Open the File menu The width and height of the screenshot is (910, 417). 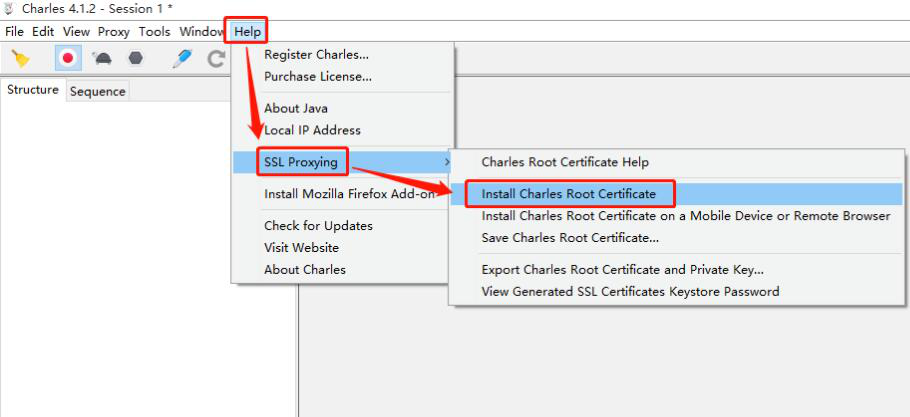15,32
